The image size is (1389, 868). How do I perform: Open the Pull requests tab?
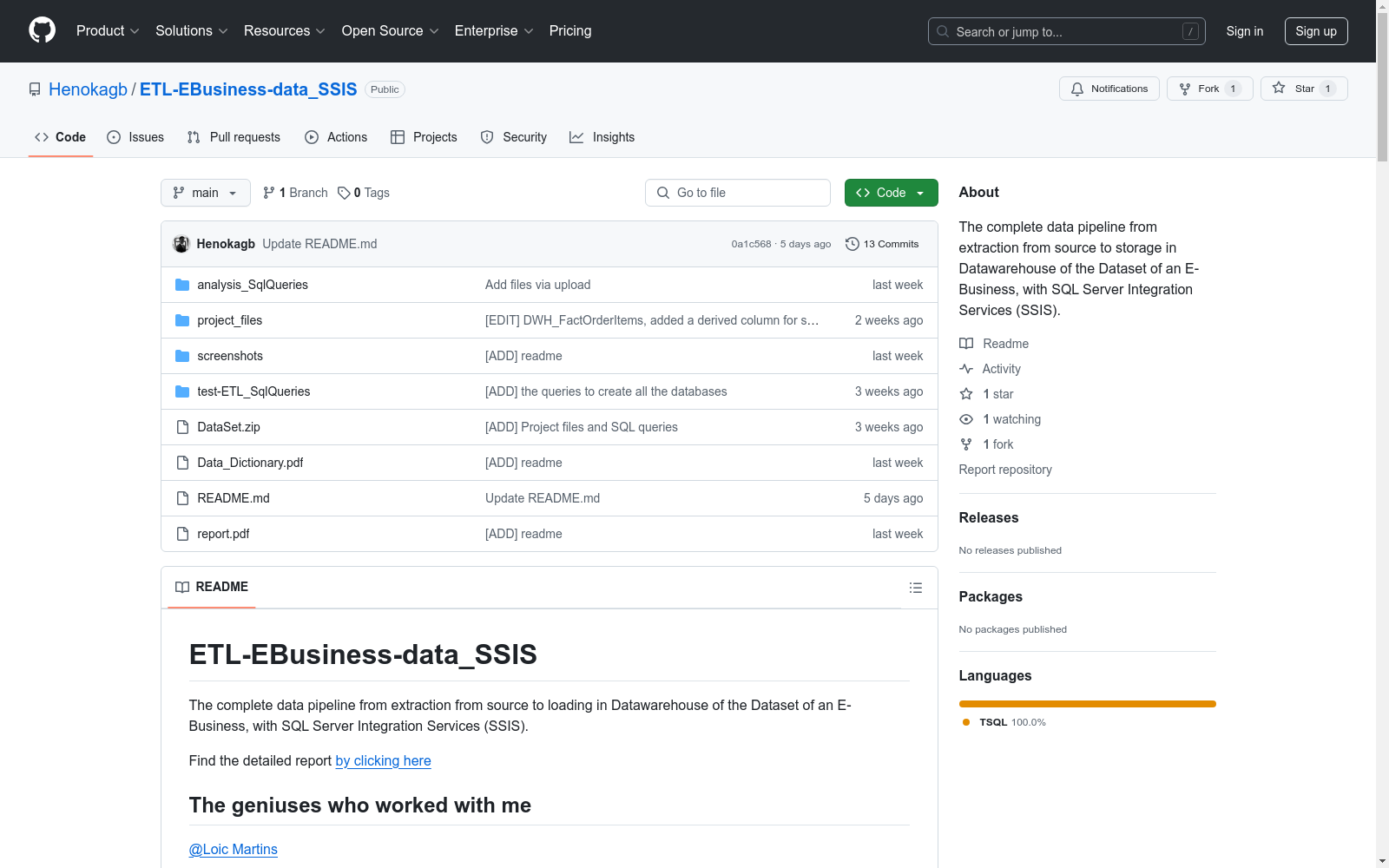[234, 137]
